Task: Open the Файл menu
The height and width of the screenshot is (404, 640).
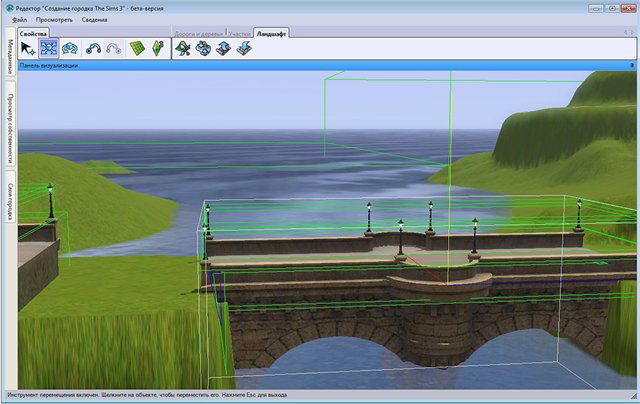Action: point(19,19)
